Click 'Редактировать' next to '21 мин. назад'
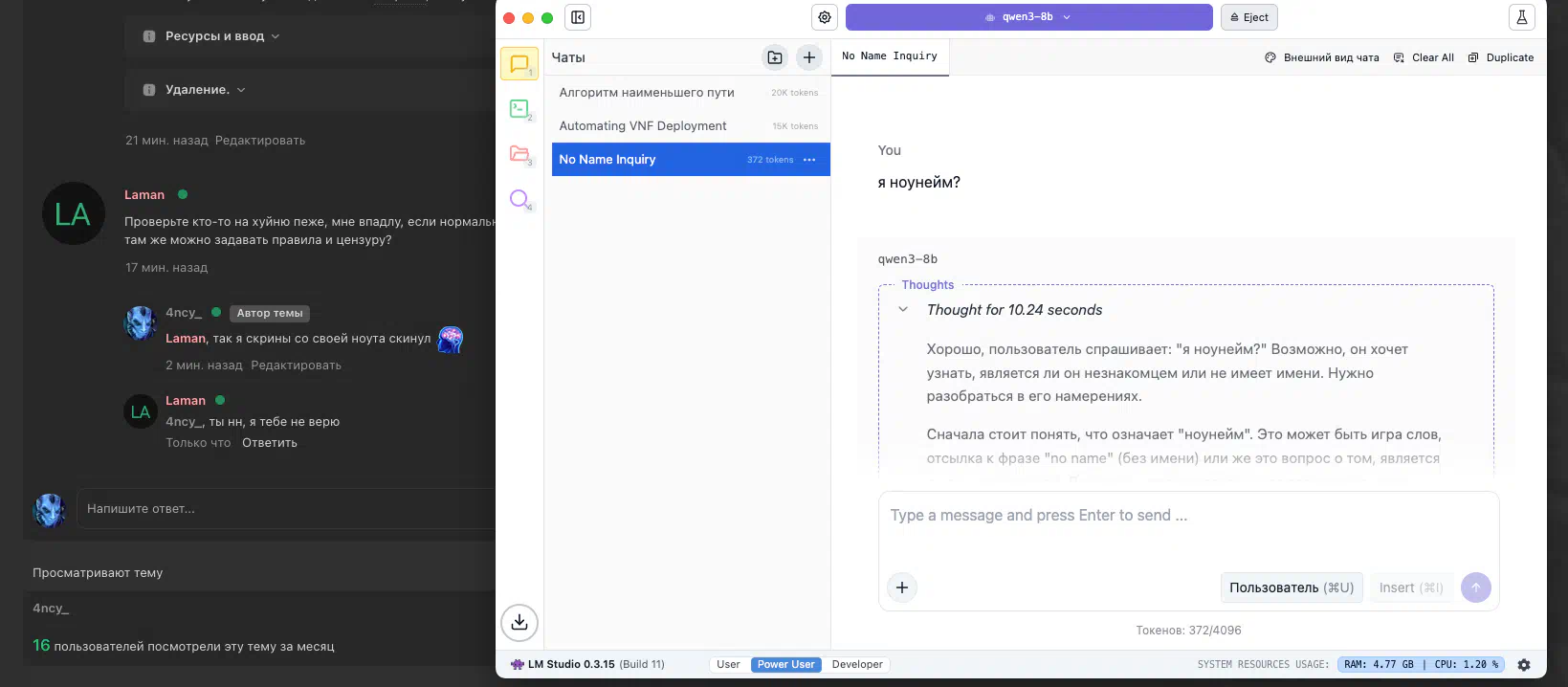 tap(260, 141)
